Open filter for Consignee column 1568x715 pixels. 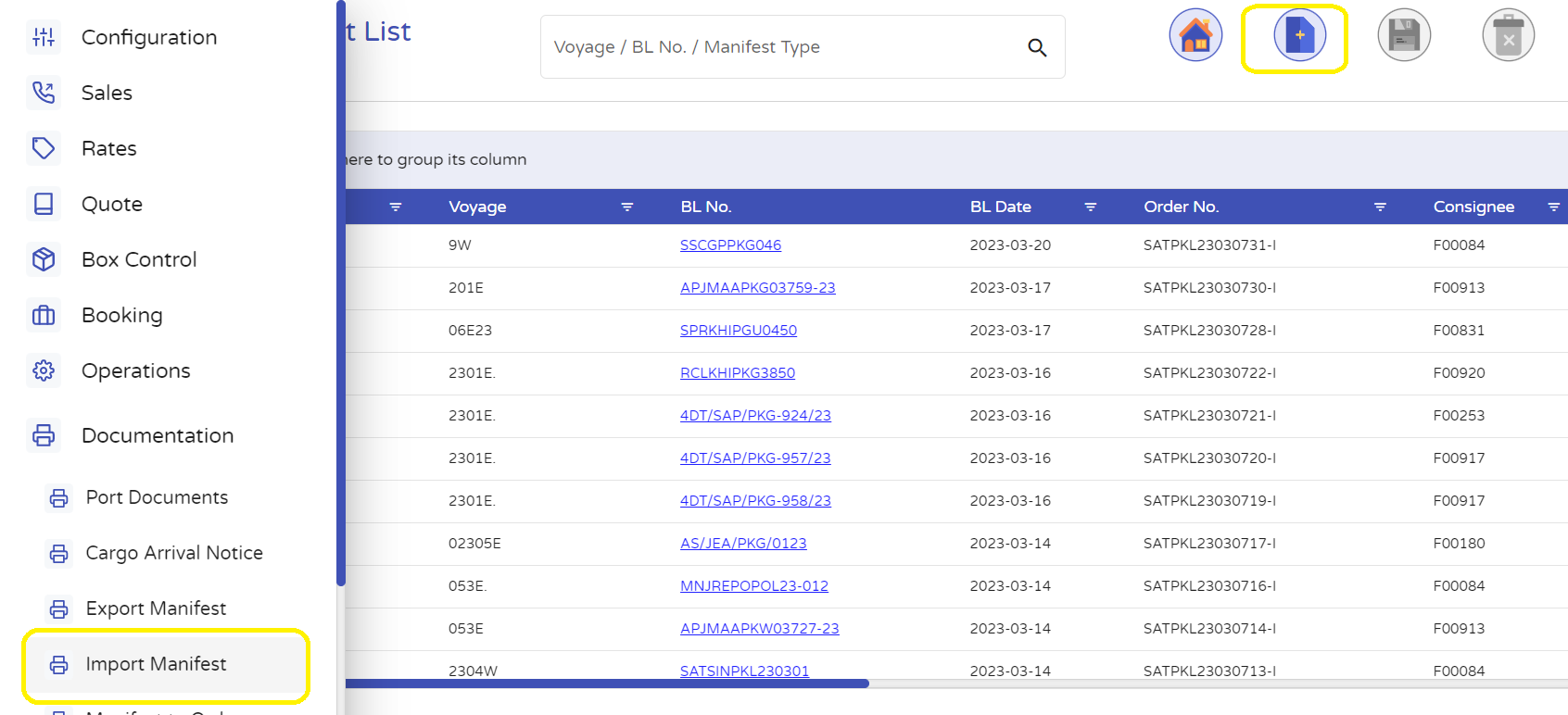point(1554,207)
